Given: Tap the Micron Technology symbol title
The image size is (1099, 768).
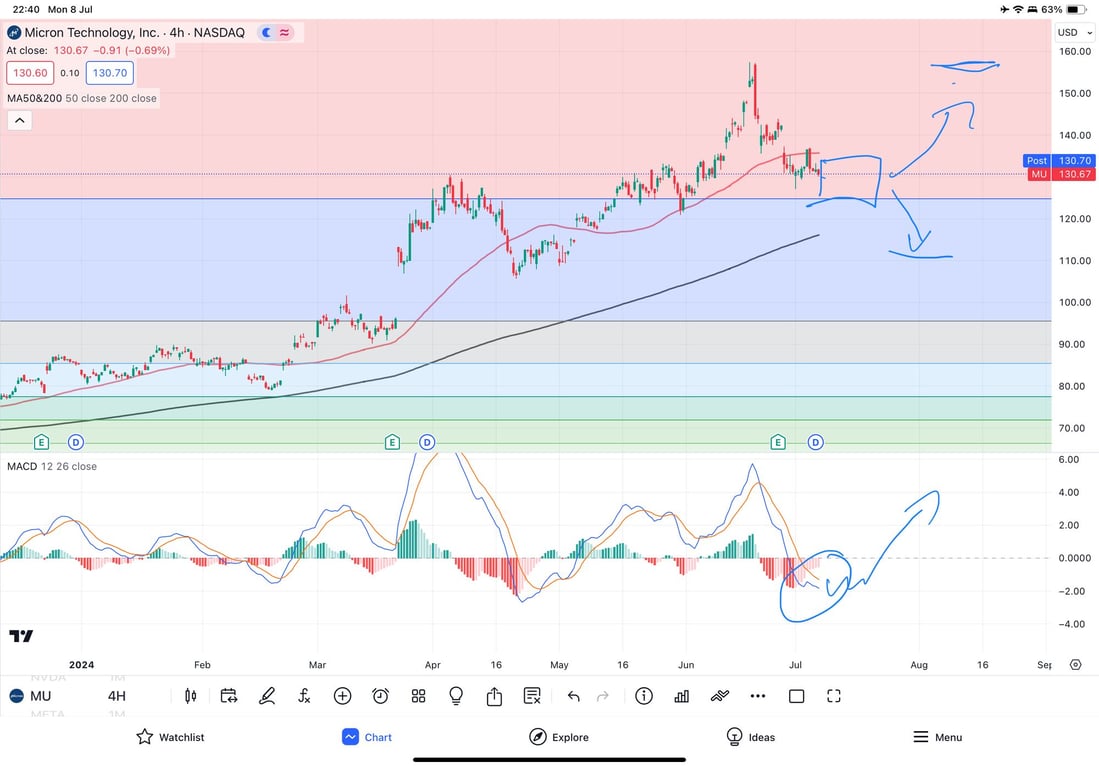Looking at the screenshot, I should point(135,32).
